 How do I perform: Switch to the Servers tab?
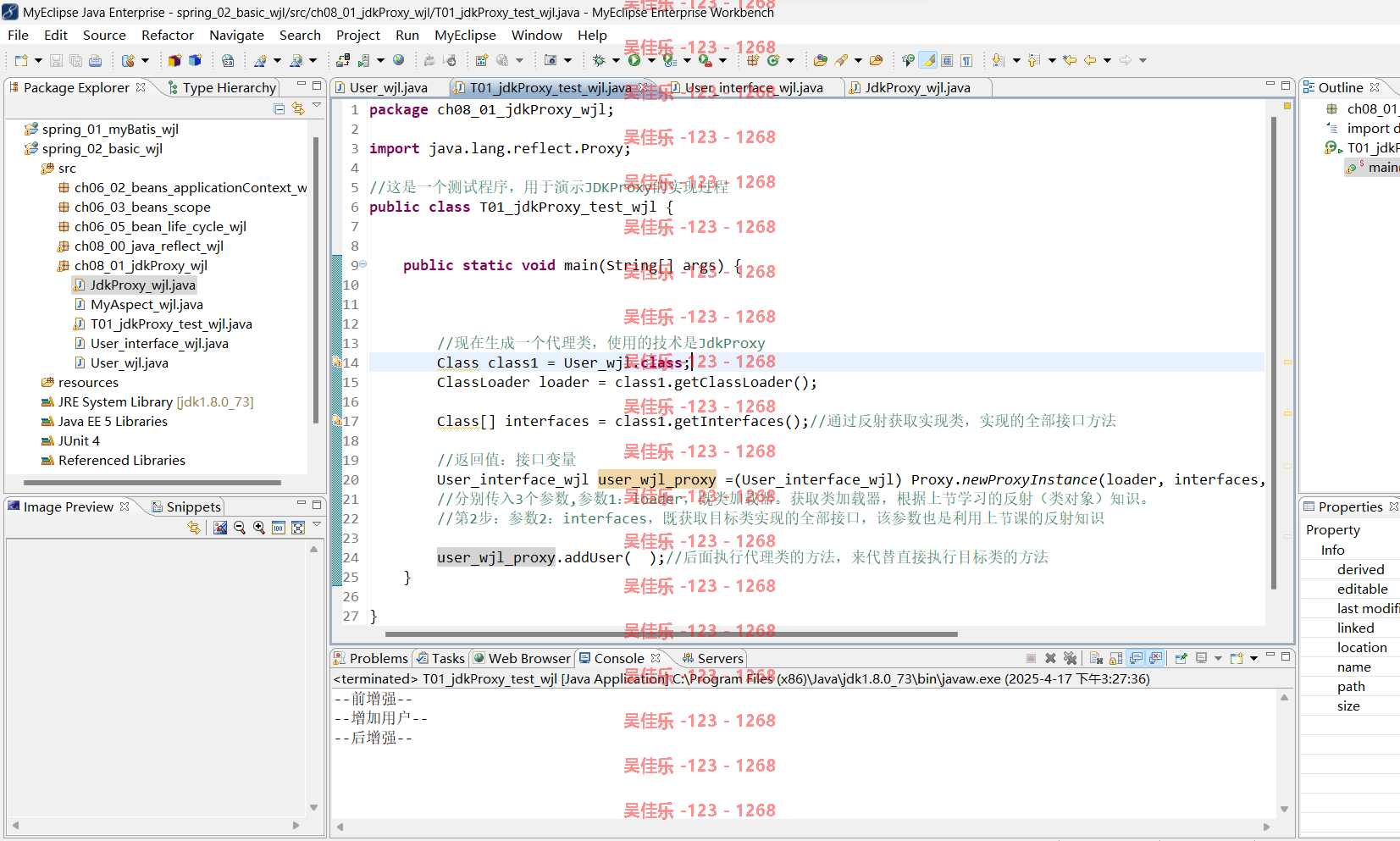pyautogui.click(x=712, y=658)
